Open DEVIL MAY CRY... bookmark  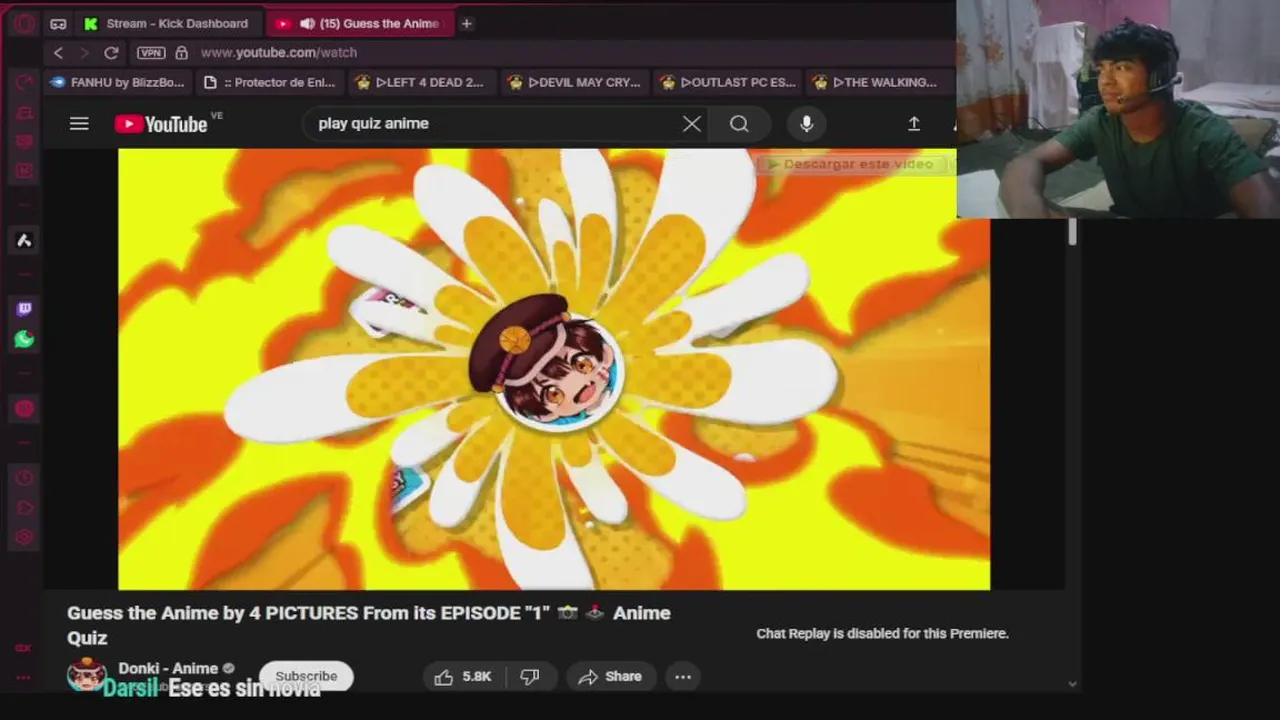573,82
